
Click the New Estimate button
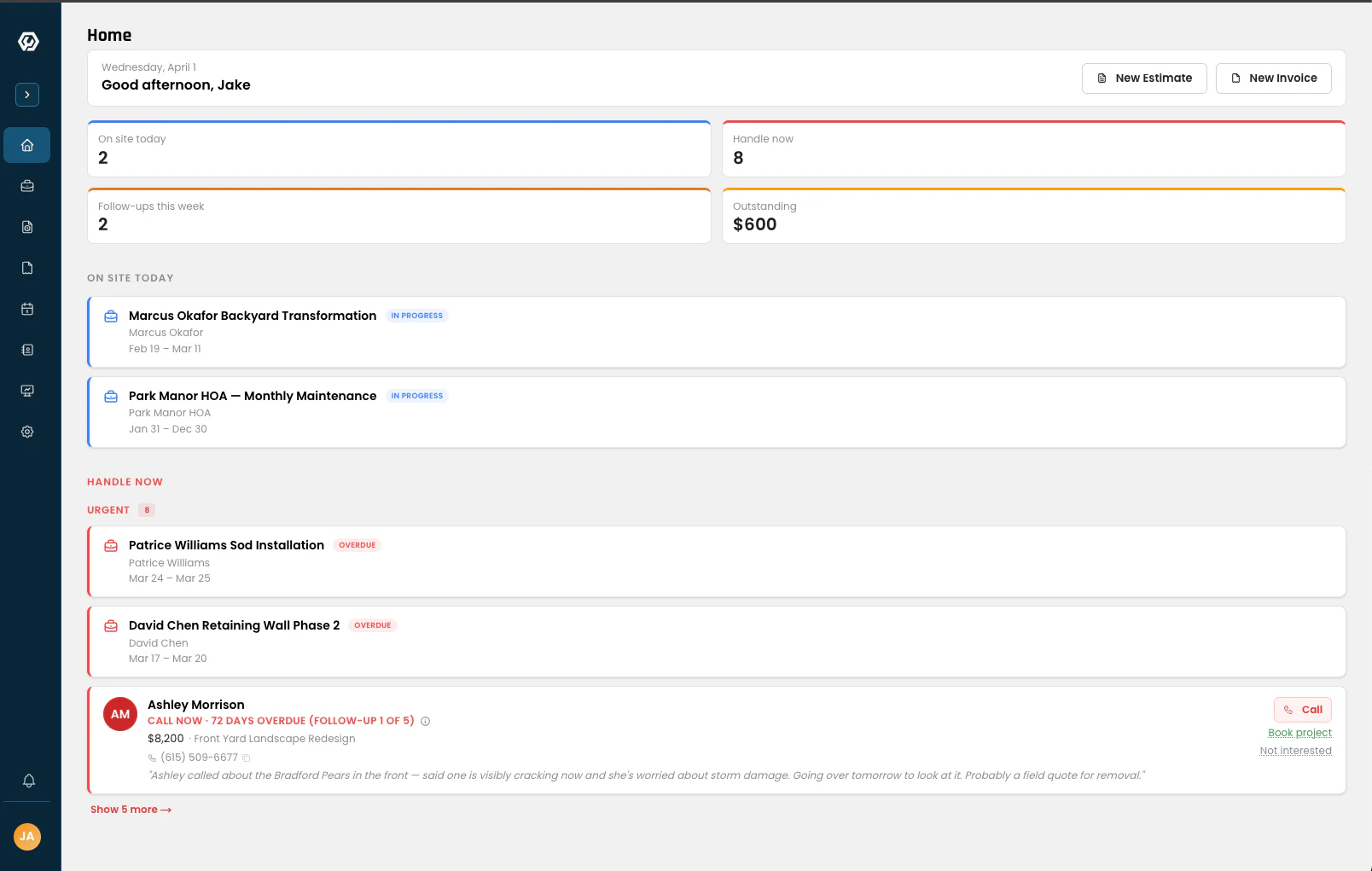point(1143,78)
